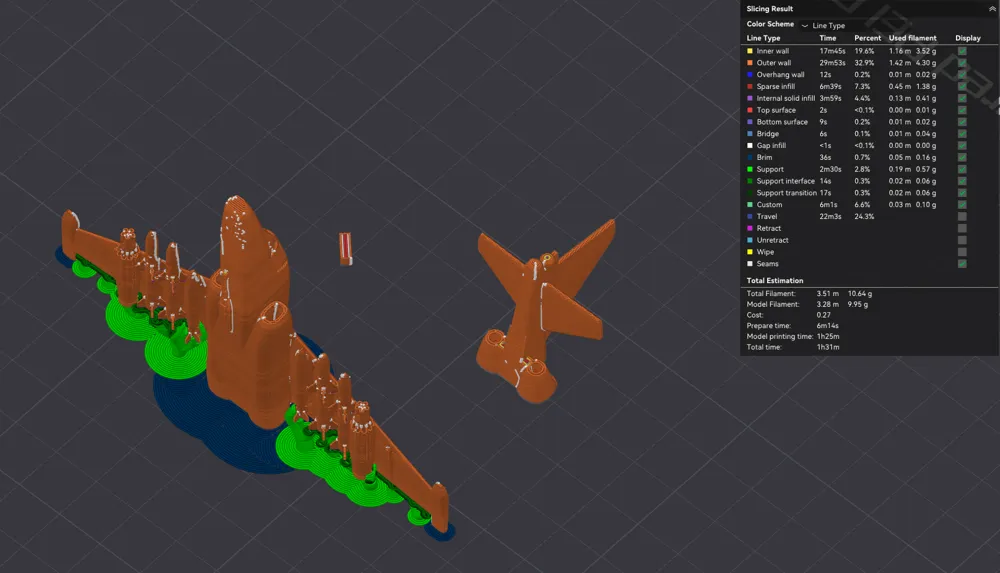Toggle display of Seams
The width and height of the screenshot is (1000, 573).
pyautogui.click(x=962, y=264)
